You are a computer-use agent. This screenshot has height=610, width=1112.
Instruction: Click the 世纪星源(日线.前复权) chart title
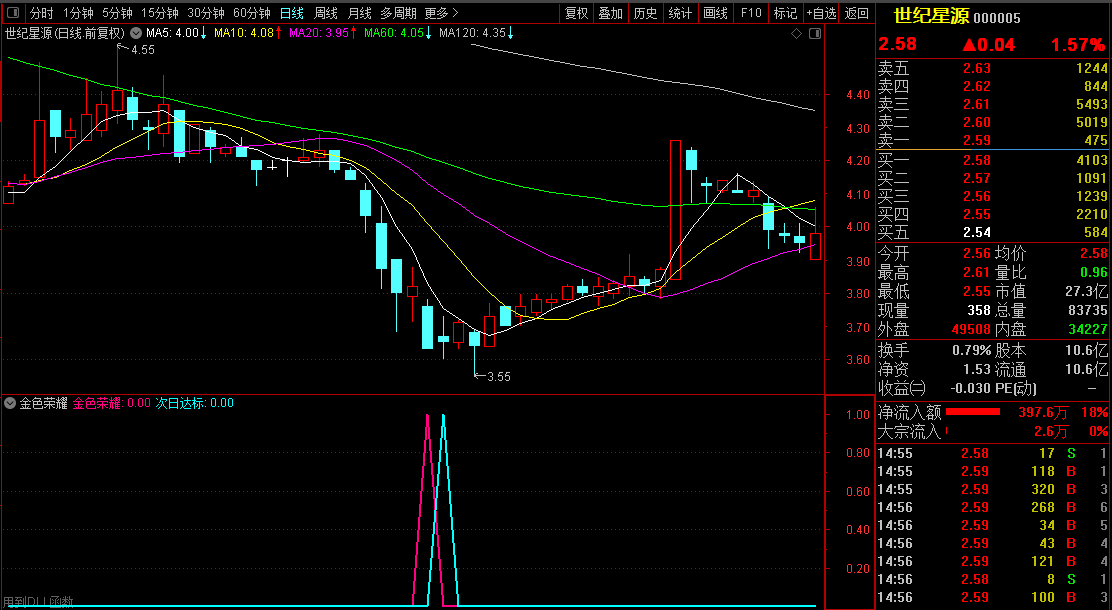tap(65, 33)
